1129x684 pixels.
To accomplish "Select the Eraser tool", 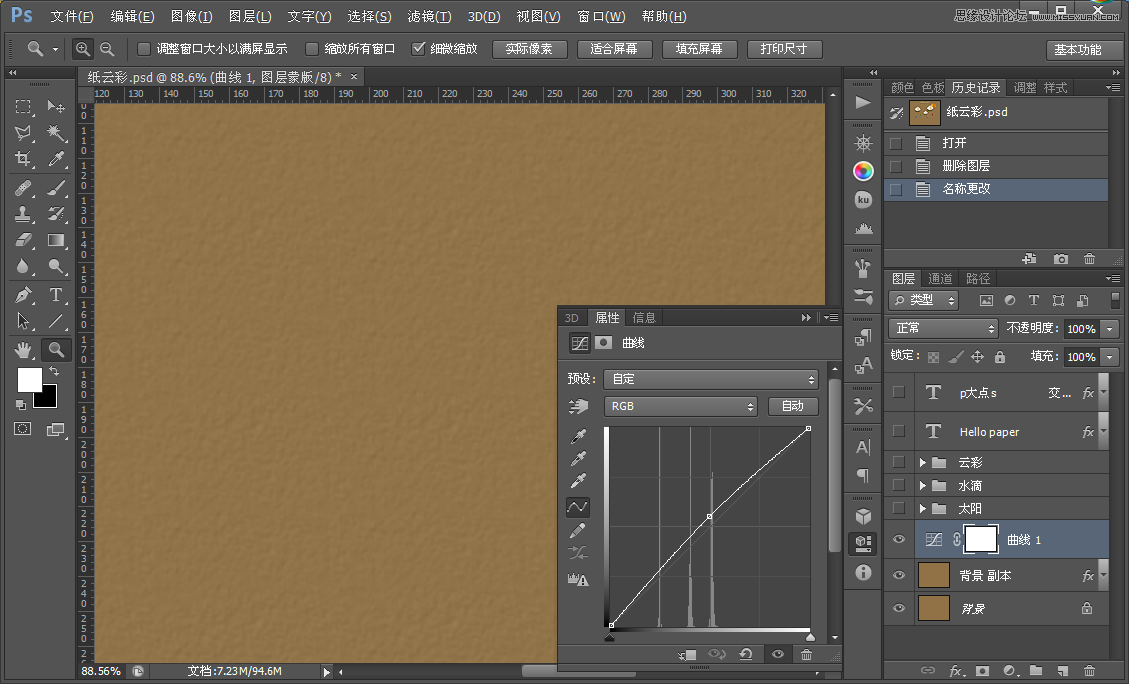I will pos(23,240).
